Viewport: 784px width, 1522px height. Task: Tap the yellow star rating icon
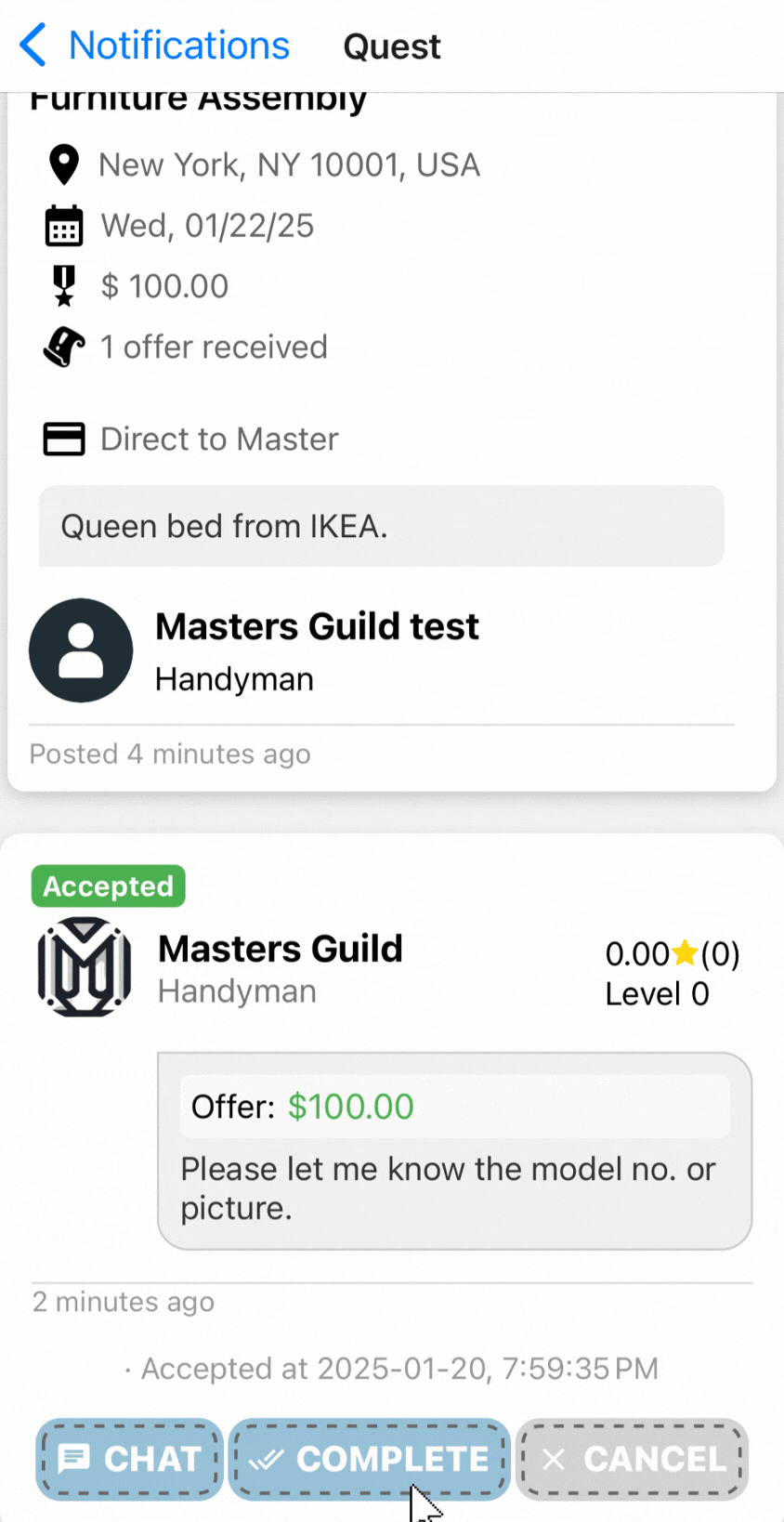[685, 953]
